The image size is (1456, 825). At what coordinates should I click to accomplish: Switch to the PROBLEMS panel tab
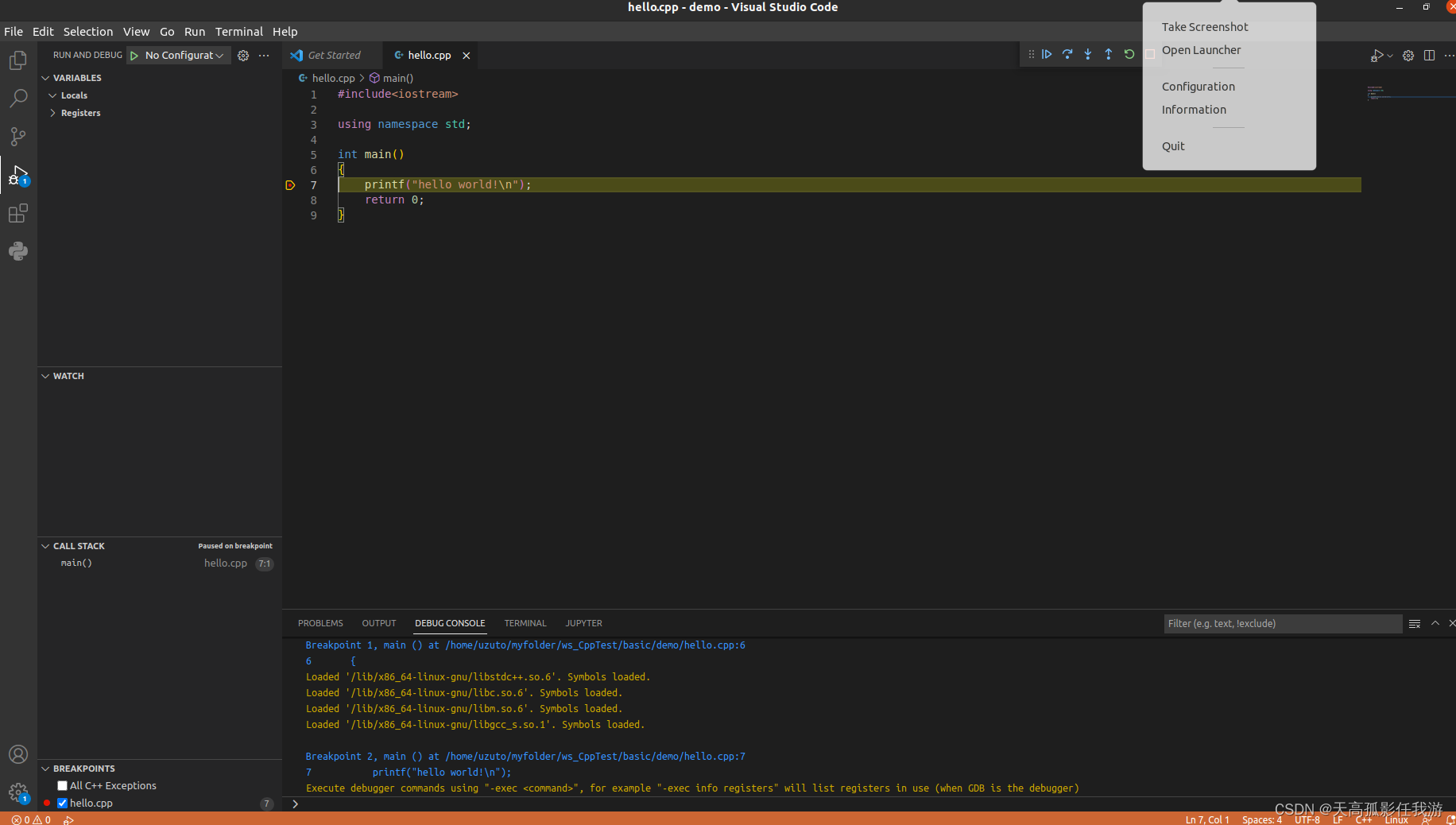320,624
